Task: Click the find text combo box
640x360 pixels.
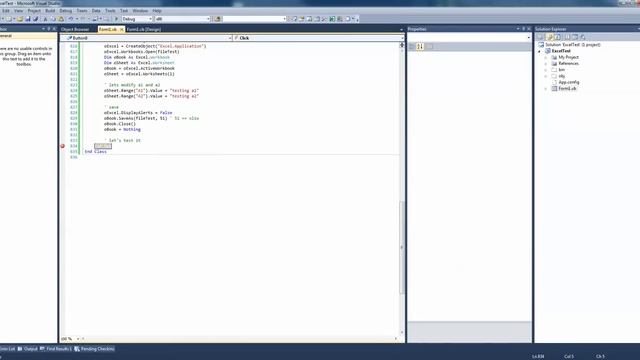Action: tap(254, 19)
